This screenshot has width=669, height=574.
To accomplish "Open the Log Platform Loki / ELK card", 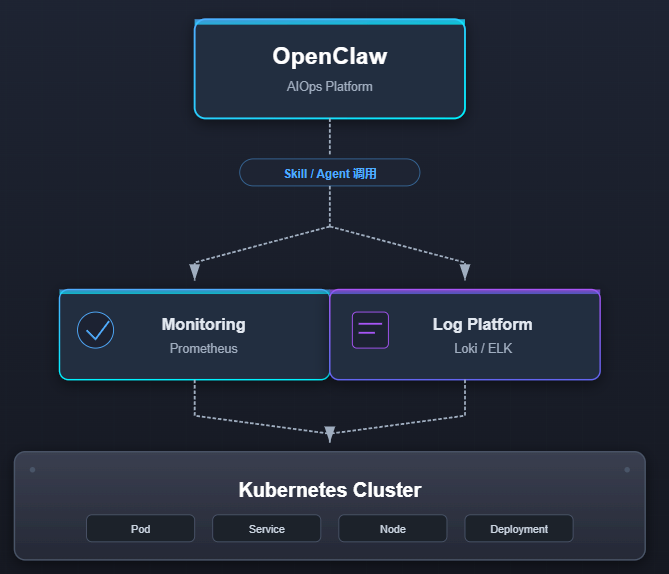I will point(465,335).
